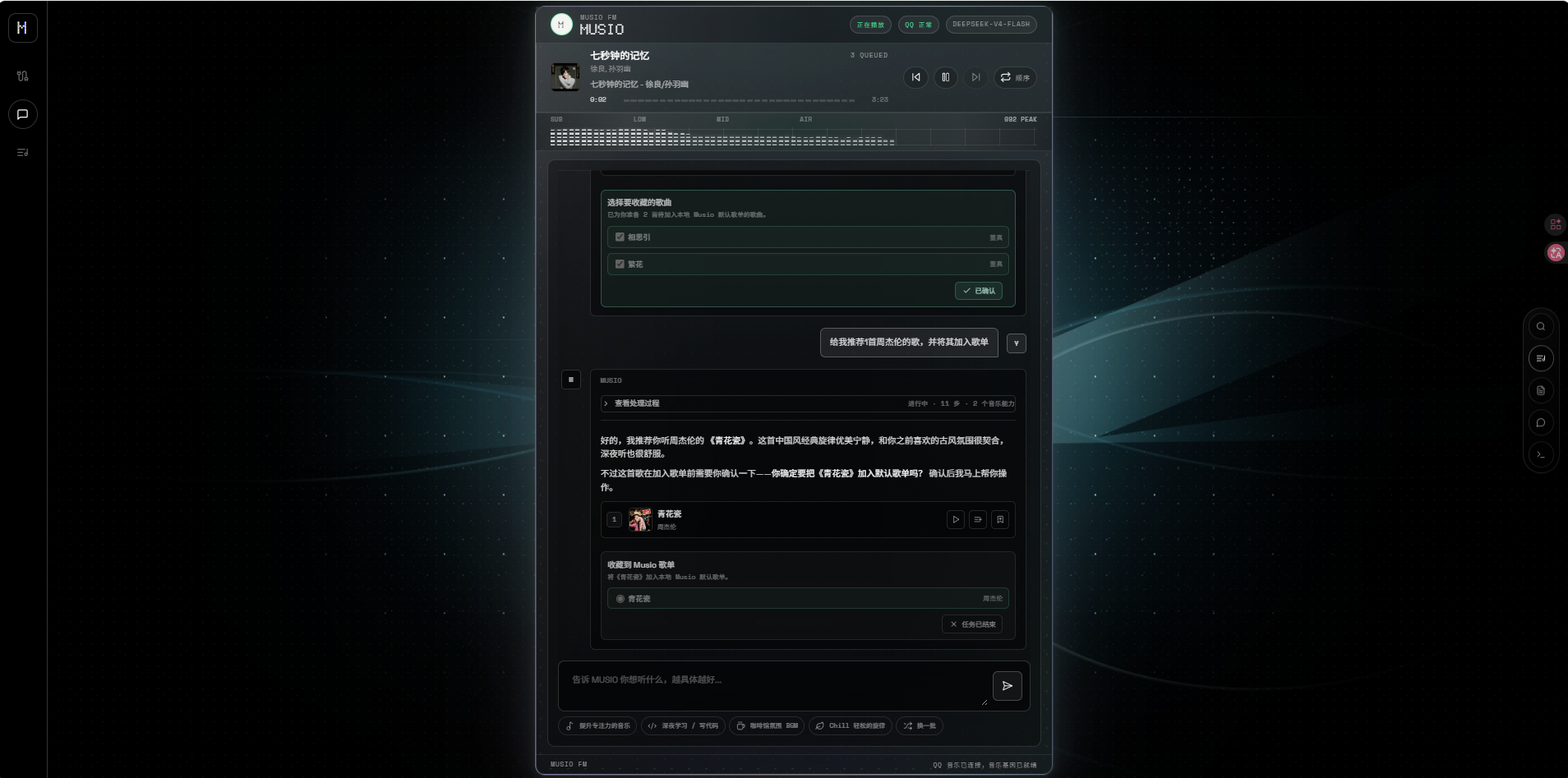This screenshot has width=1568, height=778.
Task: Click the 3 QUEUED label
Action: point(869,56)
